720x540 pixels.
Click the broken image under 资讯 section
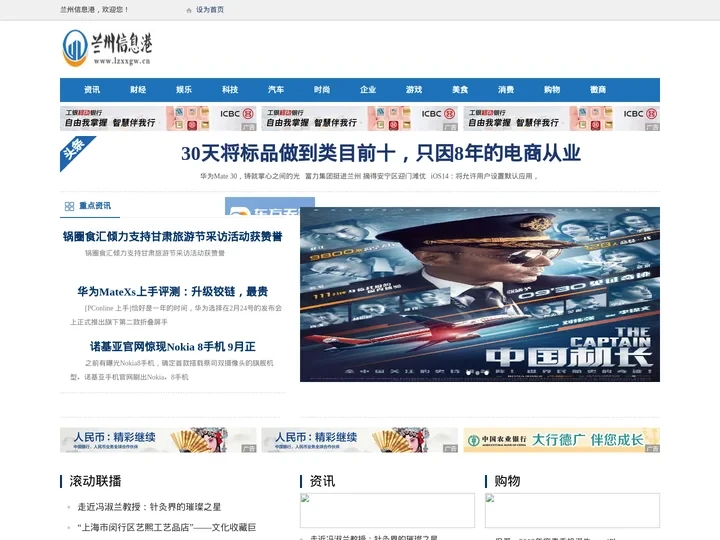(x=387, y=510)
